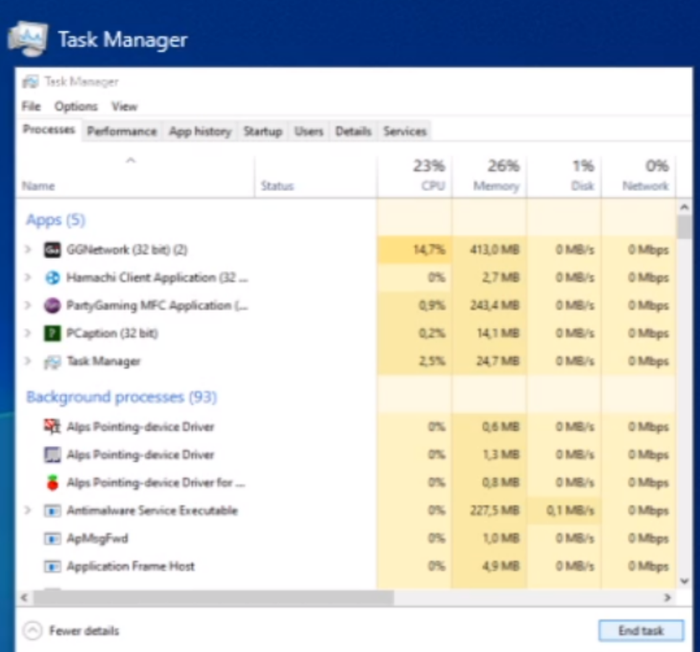
Task: Click the Antimalware Service Executable icon
Action: (52, 510)
